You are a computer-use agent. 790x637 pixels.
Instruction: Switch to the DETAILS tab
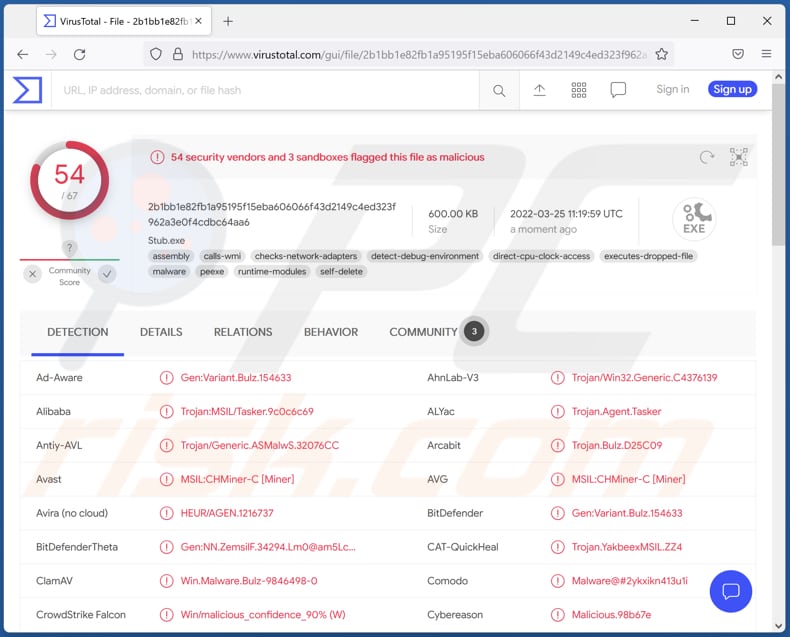coord(161,332)
